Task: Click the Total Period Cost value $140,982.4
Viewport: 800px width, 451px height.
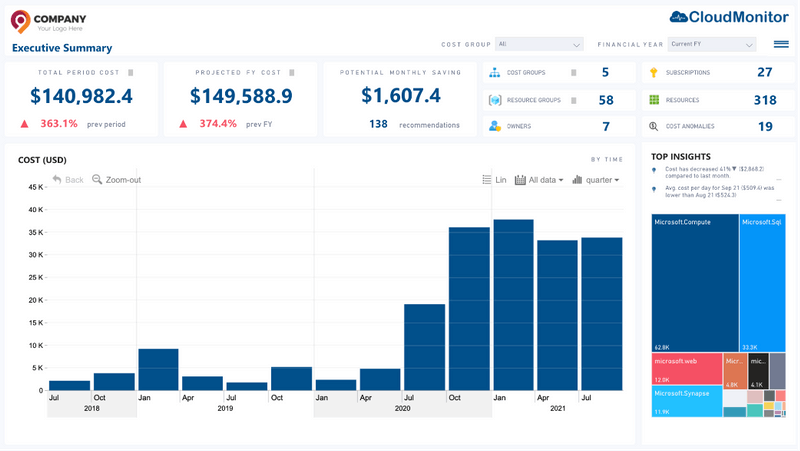Action: 81,96
